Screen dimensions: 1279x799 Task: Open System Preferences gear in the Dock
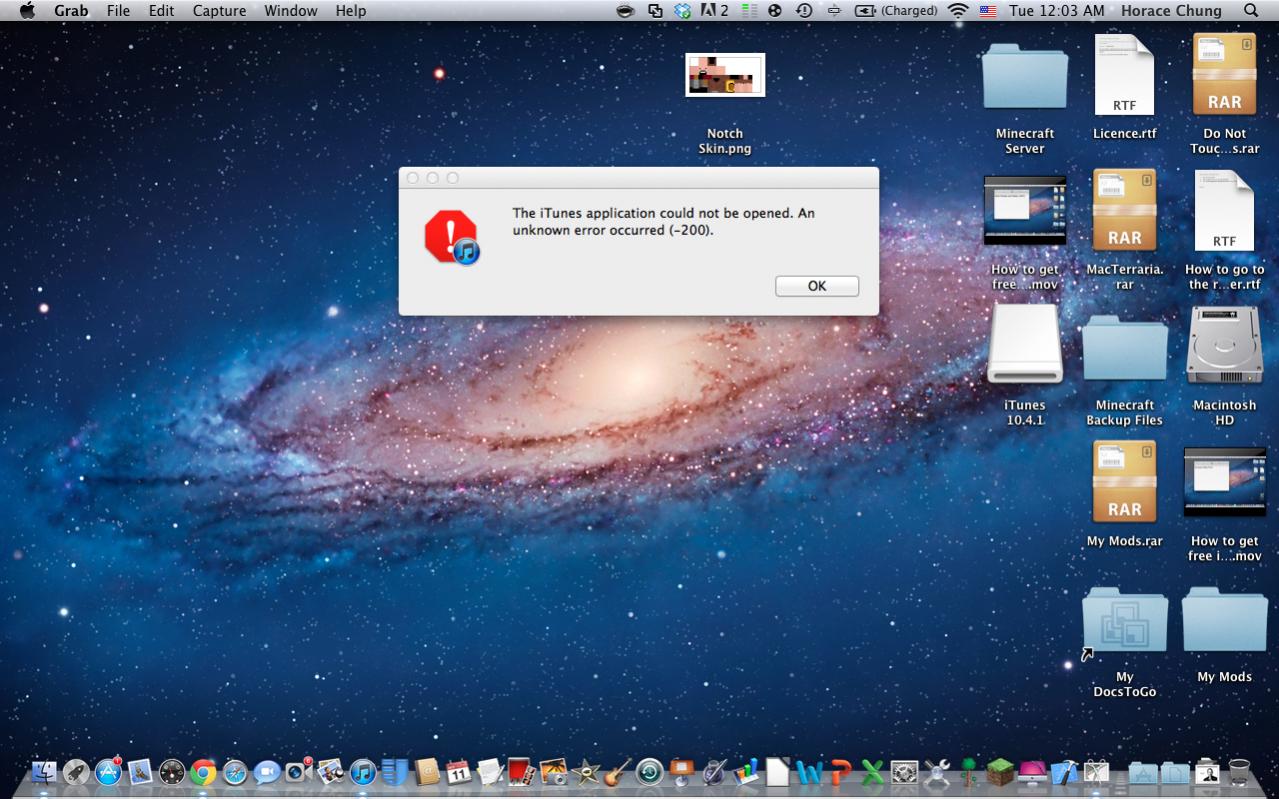905,772
